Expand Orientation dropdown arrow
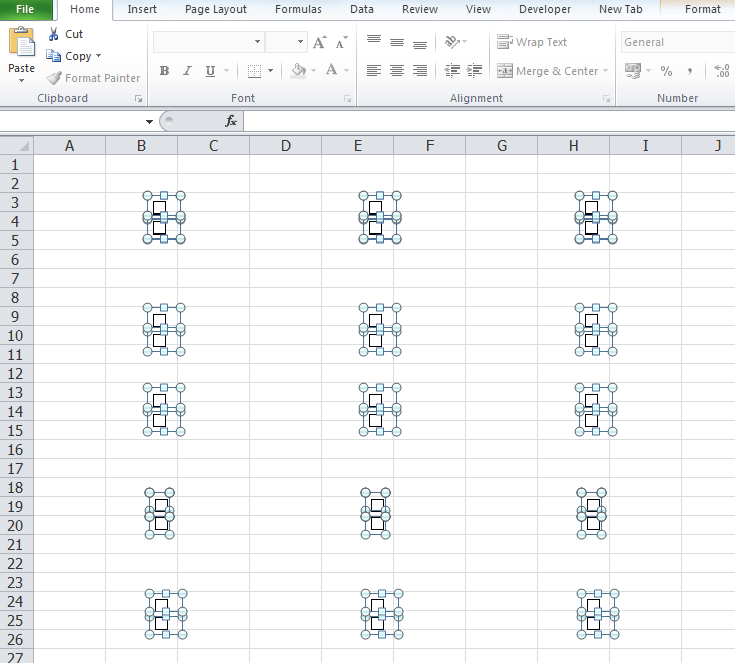Viewport: 735px width, 663px height. point(464,42)
